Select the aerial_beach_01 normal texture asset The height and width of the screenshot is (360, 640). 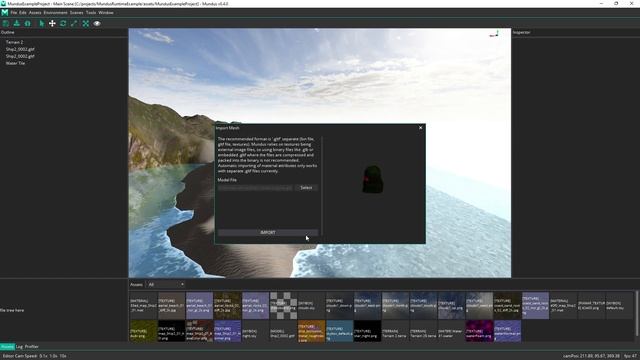click(199, 305)
